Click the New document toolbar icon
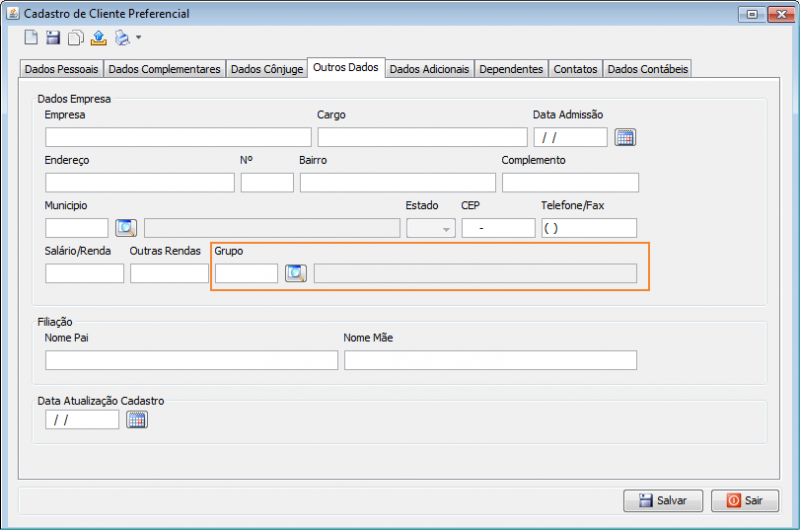The image size is (800, 530). coord(31,37)
